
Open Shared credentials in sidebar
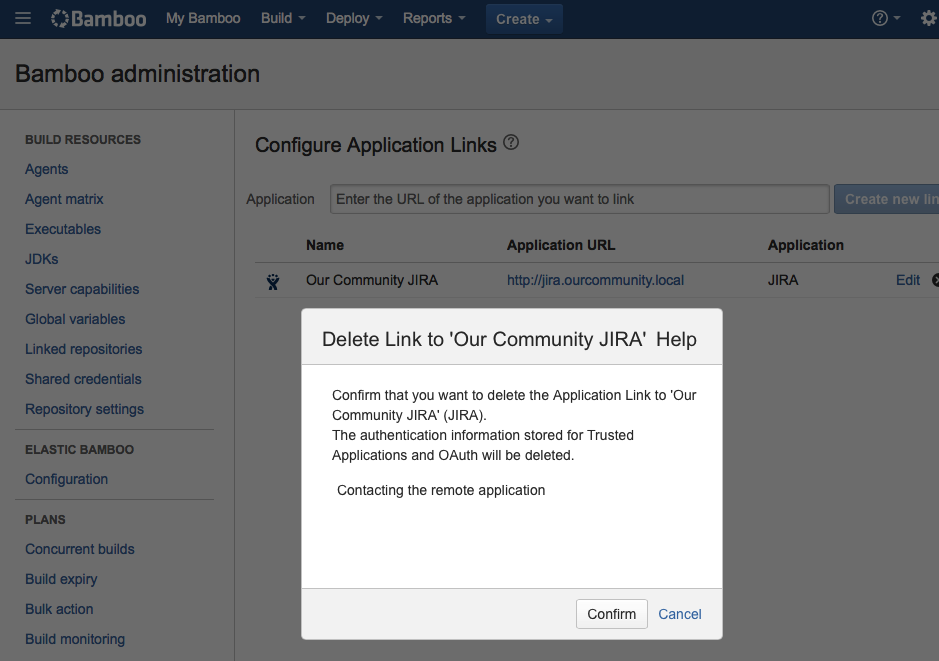pyautogui.click(x=83, y=379)
